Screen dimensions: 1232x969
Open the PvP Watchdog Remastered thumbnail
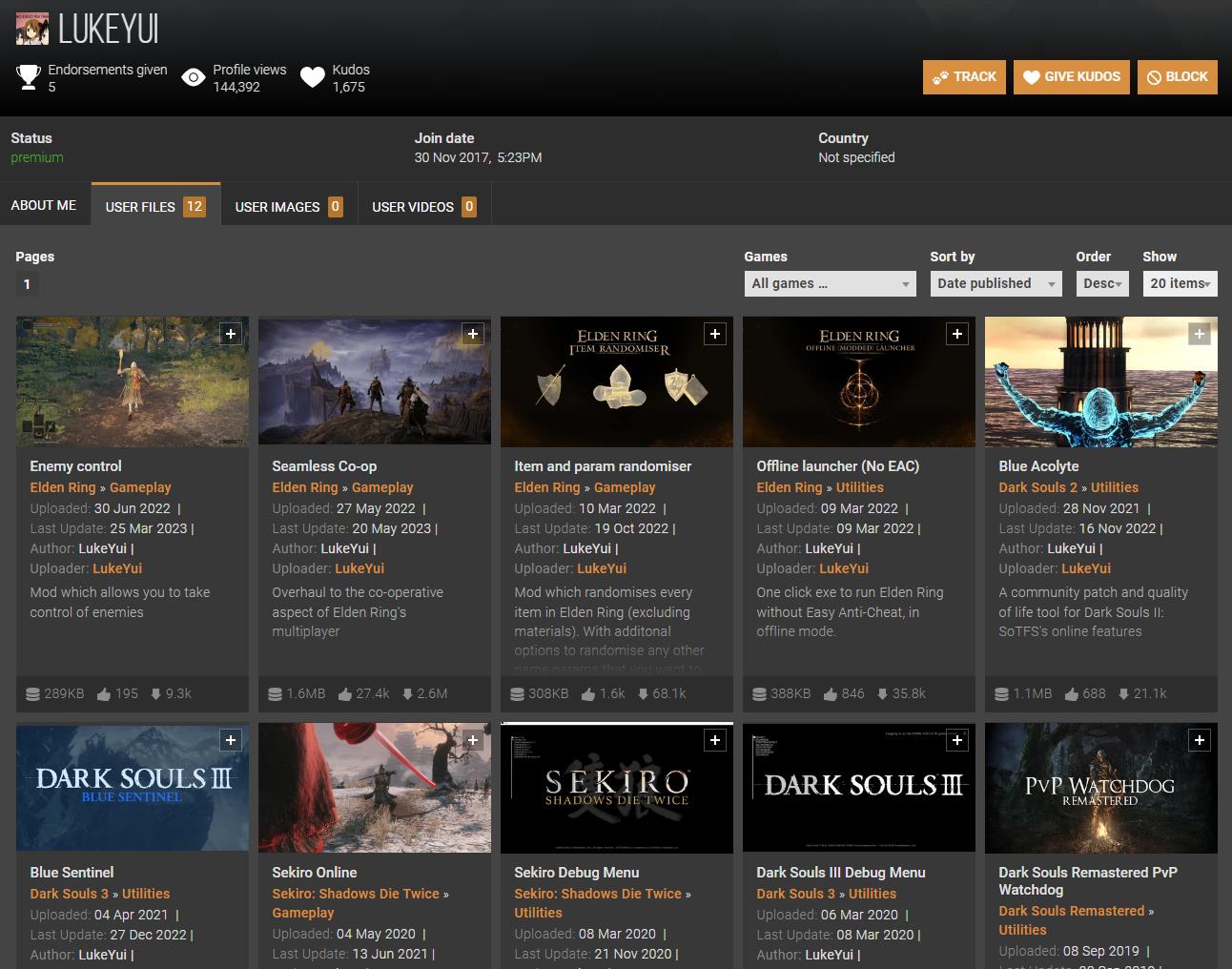(x=1101, y=788)
